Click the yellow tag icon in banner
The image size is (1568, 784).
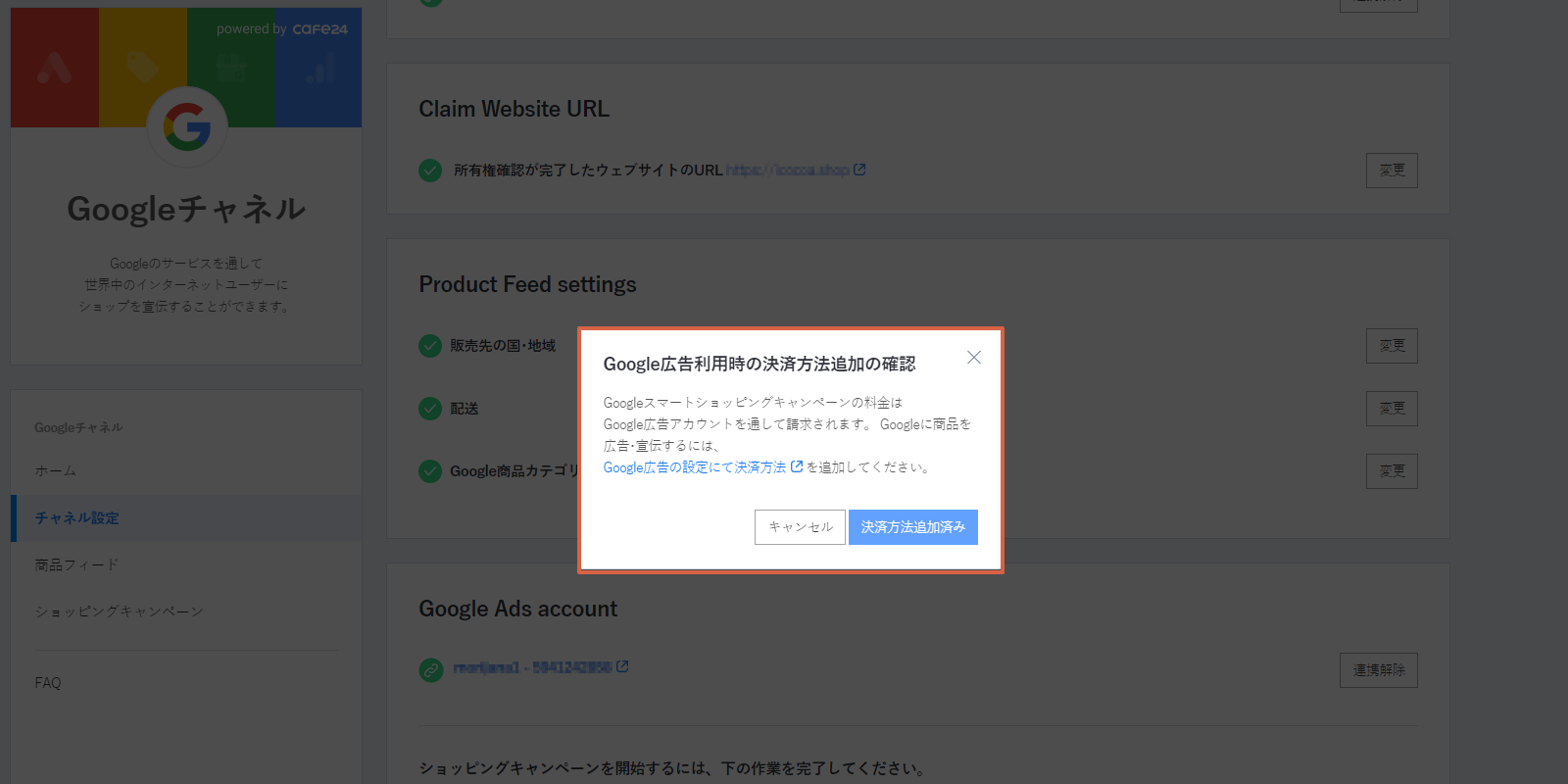click(x=143, y=68)
